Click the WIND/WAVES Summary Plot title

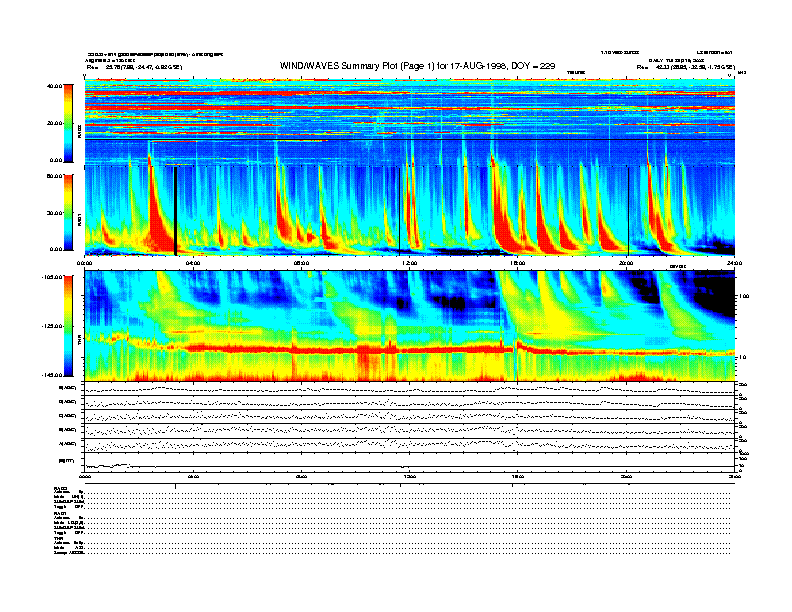pos(417,66)
